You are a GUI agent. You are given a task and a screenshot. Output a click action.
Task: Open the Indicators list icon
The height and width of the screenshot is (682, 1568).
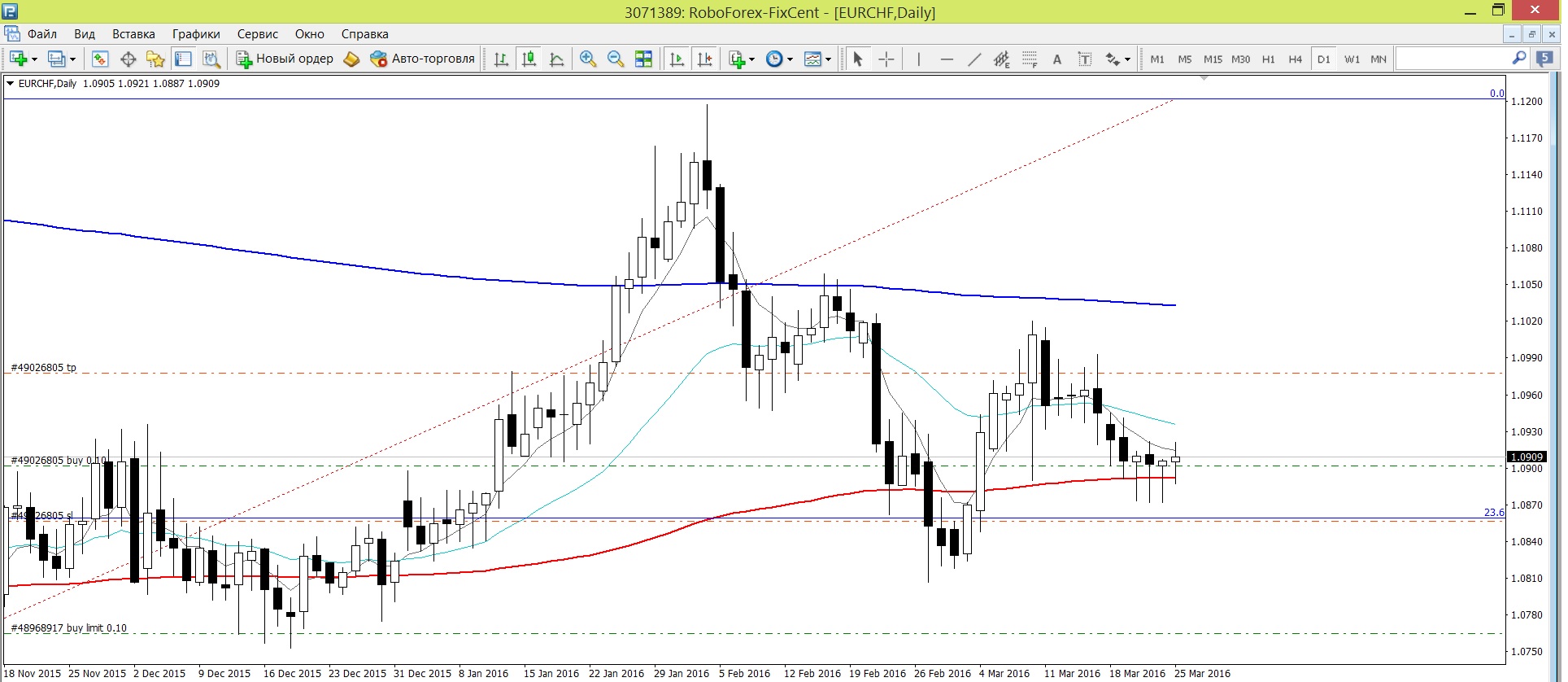[x=736, y=59]
